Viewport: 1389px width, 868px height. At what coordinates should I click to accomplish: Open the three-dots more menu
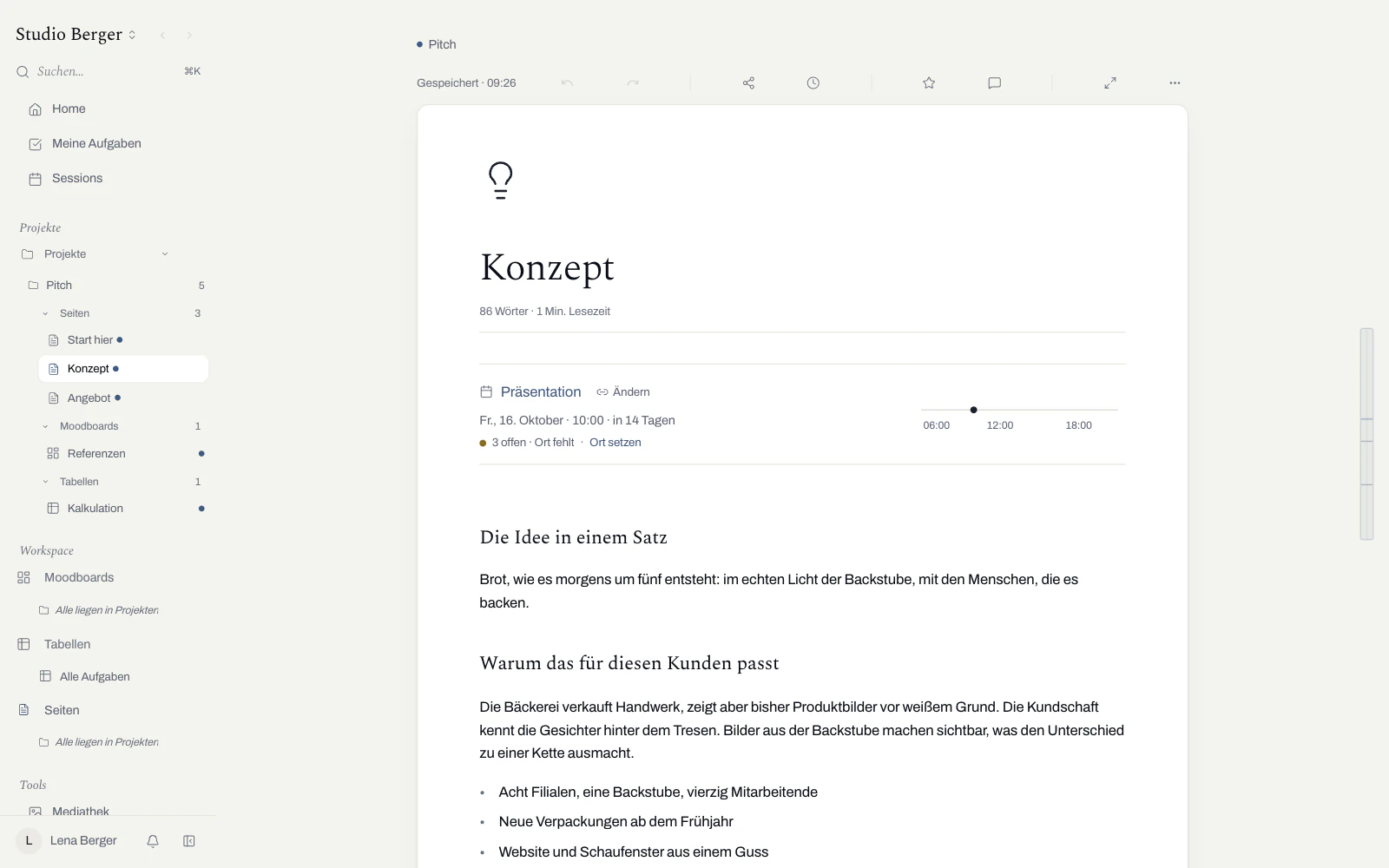(1175, 83)
